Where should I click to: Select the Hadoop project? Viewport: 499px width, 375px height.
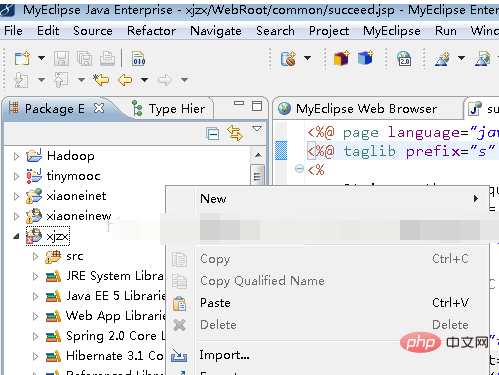tap(71, 156)
